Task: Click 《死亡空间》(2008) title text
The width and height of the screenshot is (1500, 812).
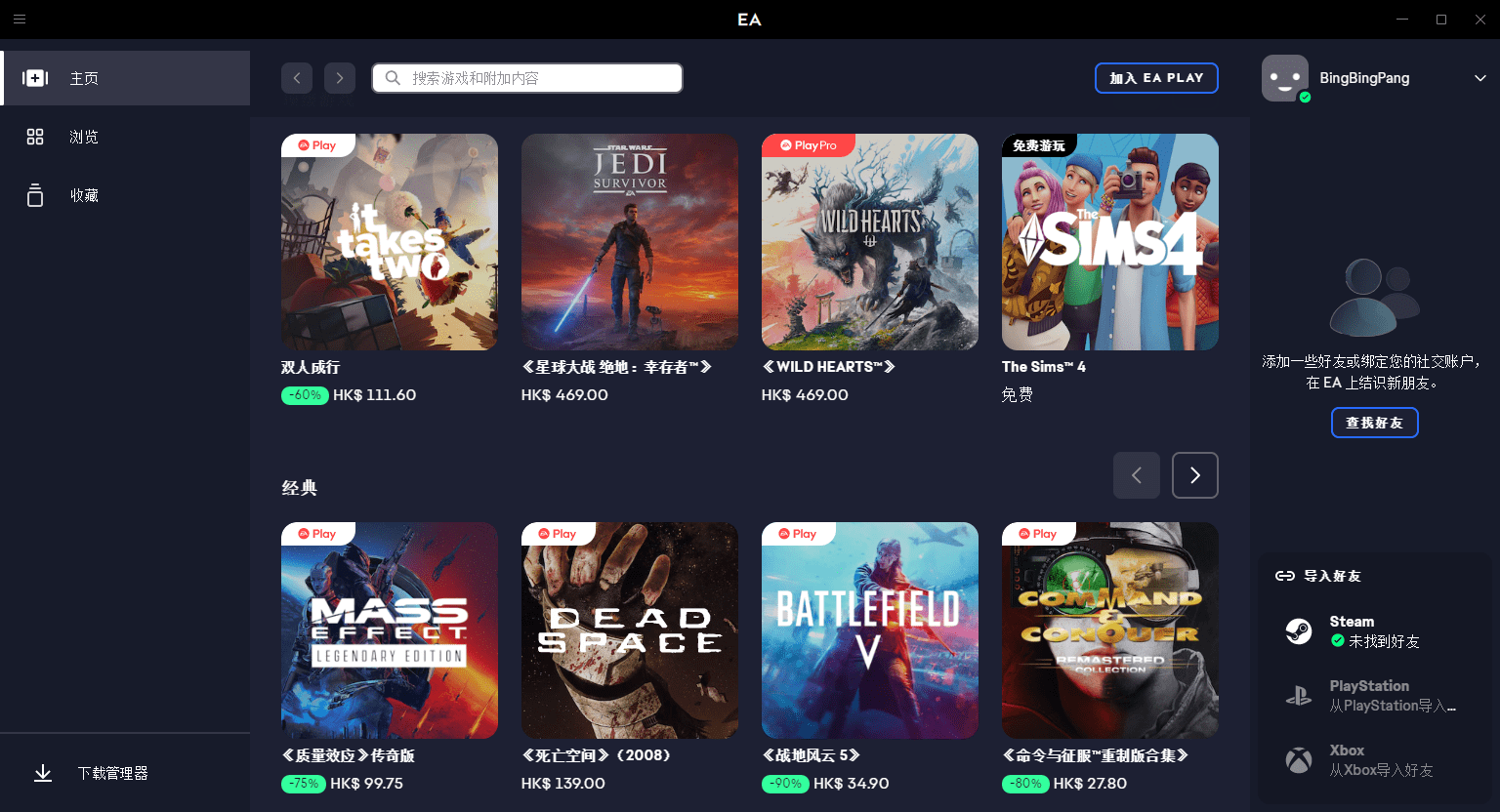Action: coord(597,755)
